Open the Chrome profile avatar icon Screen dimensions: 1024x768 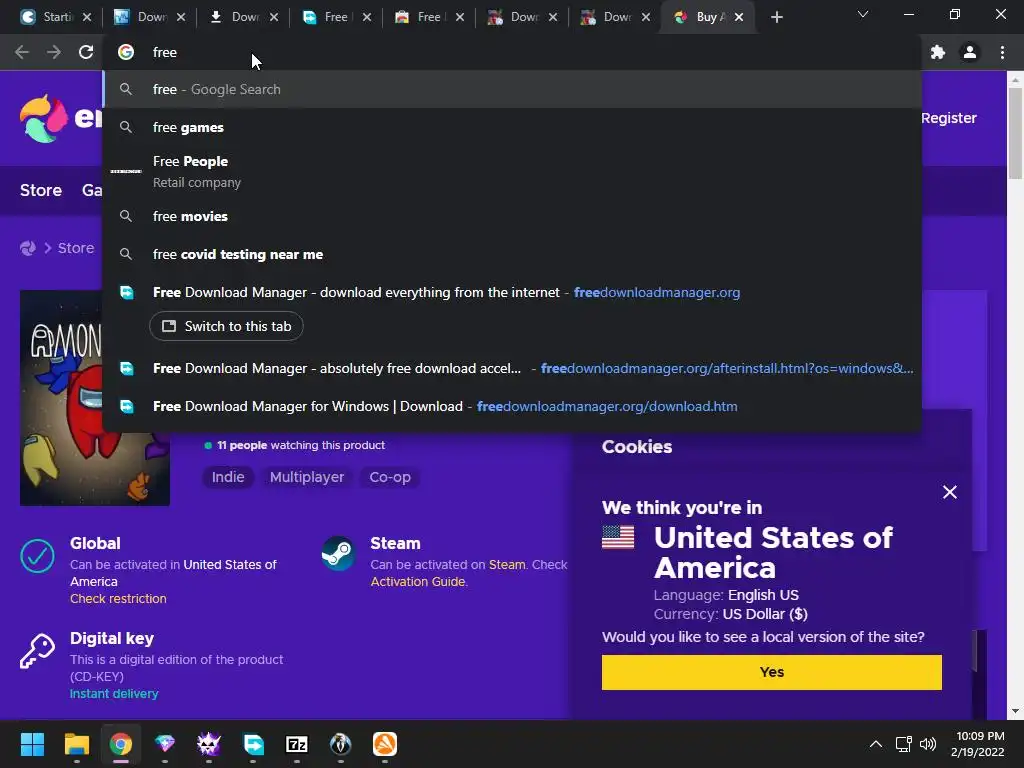[x=970, y=52]
